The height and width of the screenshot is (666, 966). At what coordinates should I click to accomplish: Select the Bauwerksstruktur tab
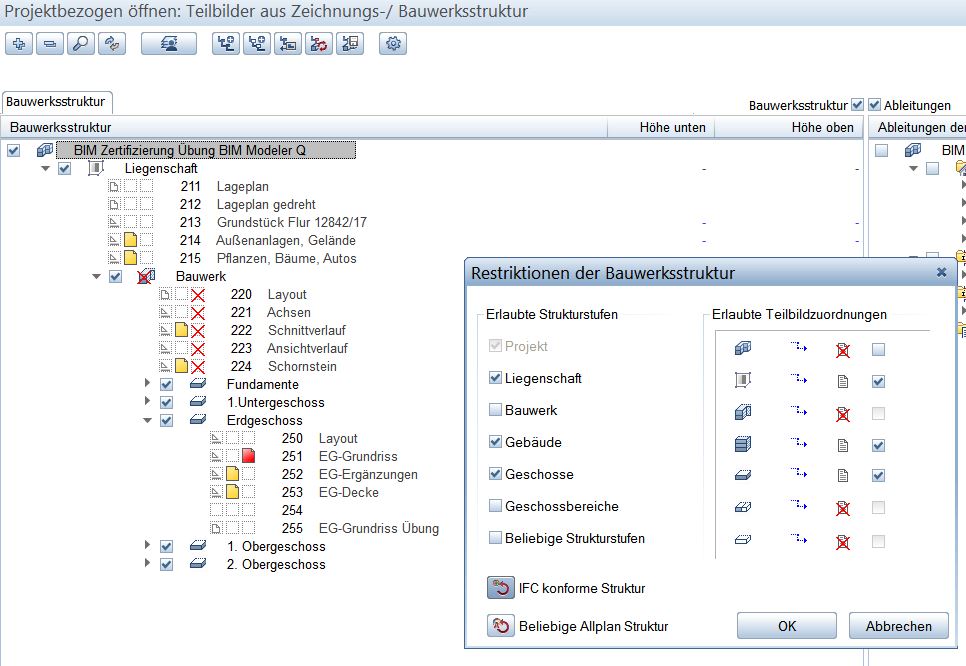[x=57, y=103]
